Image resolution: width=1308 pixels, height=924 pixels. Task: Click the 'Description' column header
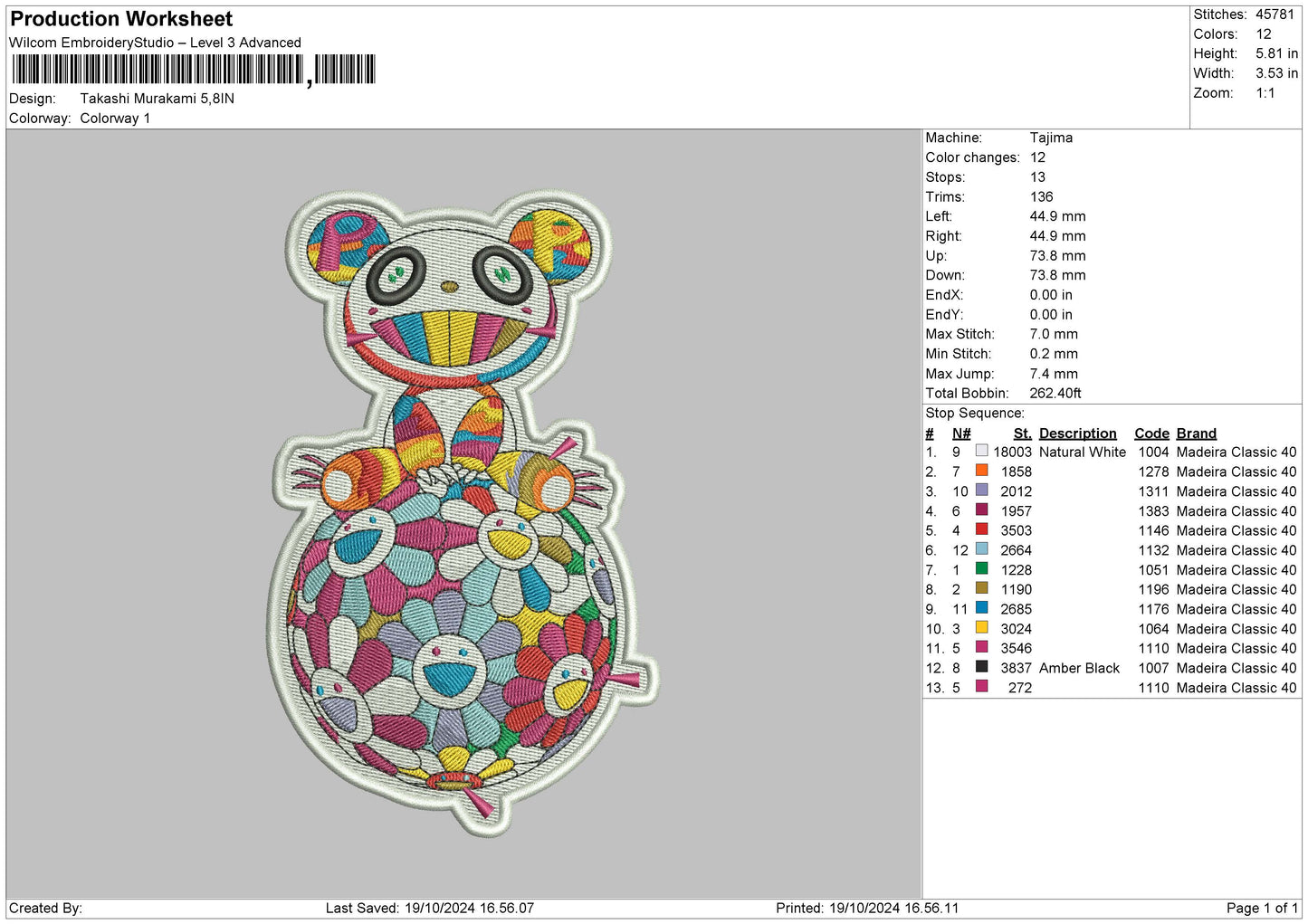click(x=1078, y=433)
